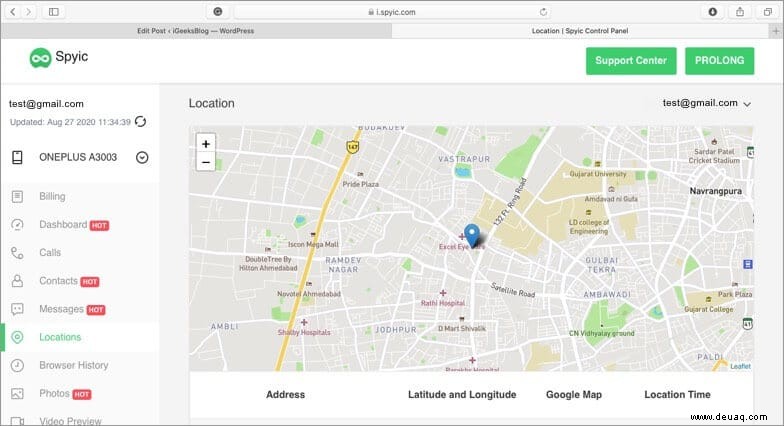Go forward with Safari forward arrow
This screenshot has height=426, width=784.
(x=28, y=12)
